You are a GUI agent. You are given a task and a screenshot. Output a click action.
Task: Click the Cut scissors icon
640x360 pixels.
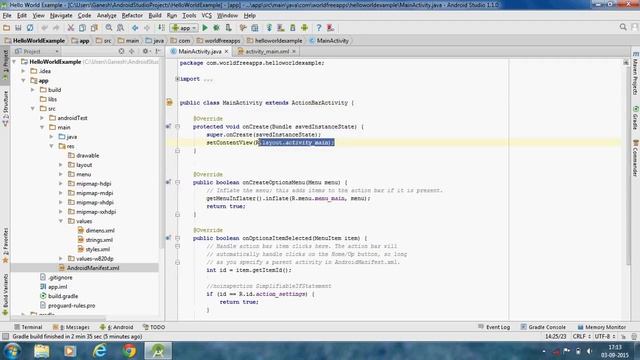click(x=71, y=28)
